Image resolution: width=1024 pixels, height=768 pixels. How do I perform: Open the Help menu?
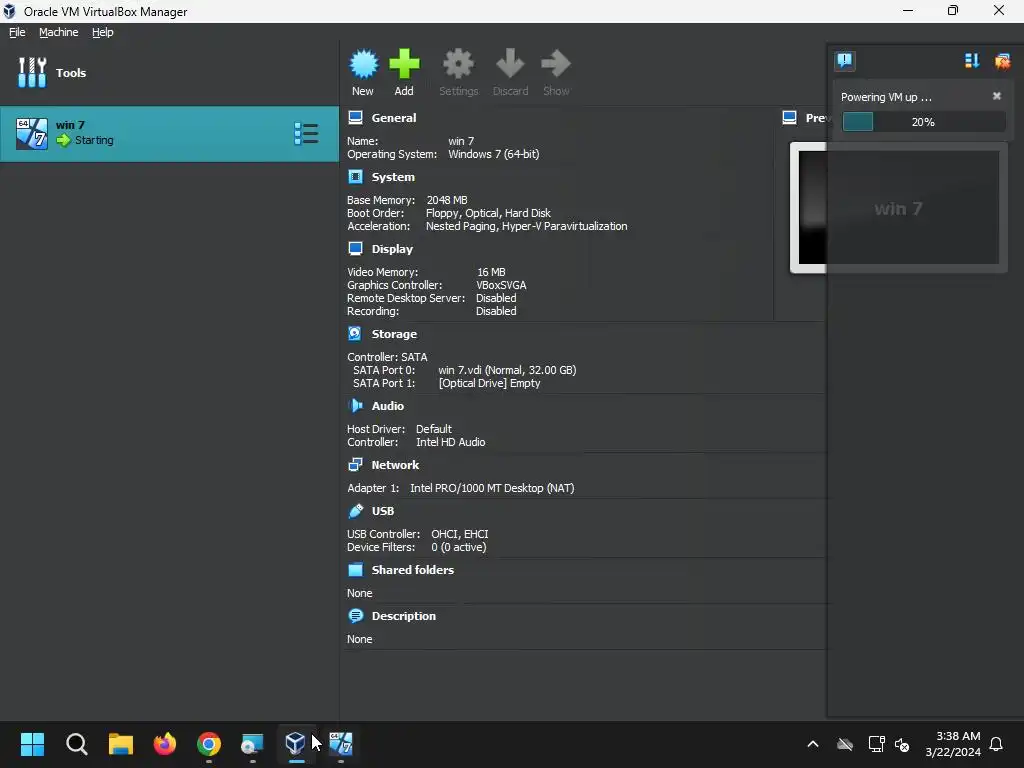[103, 32]
